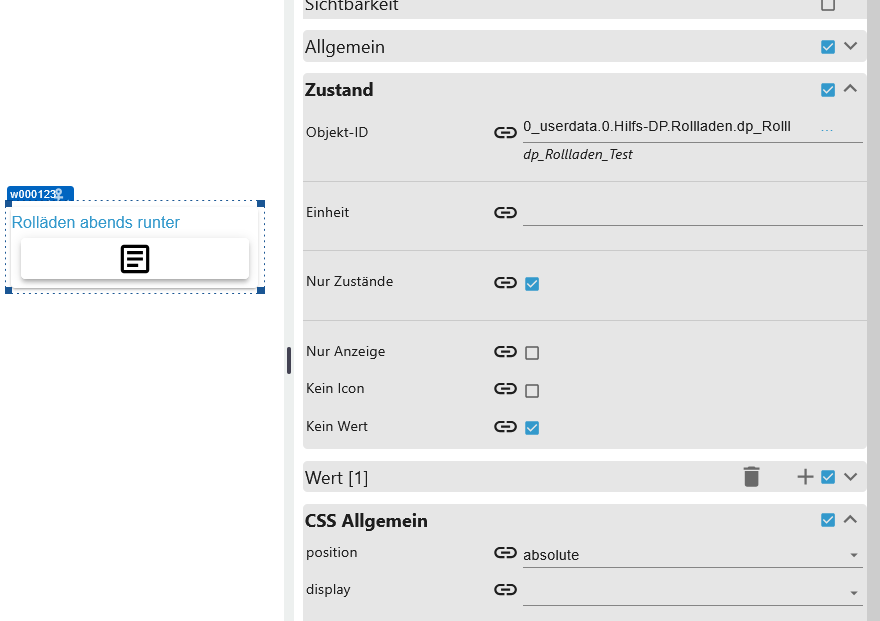Add a new Wert entry with plus icon

[x=805, y=477]
